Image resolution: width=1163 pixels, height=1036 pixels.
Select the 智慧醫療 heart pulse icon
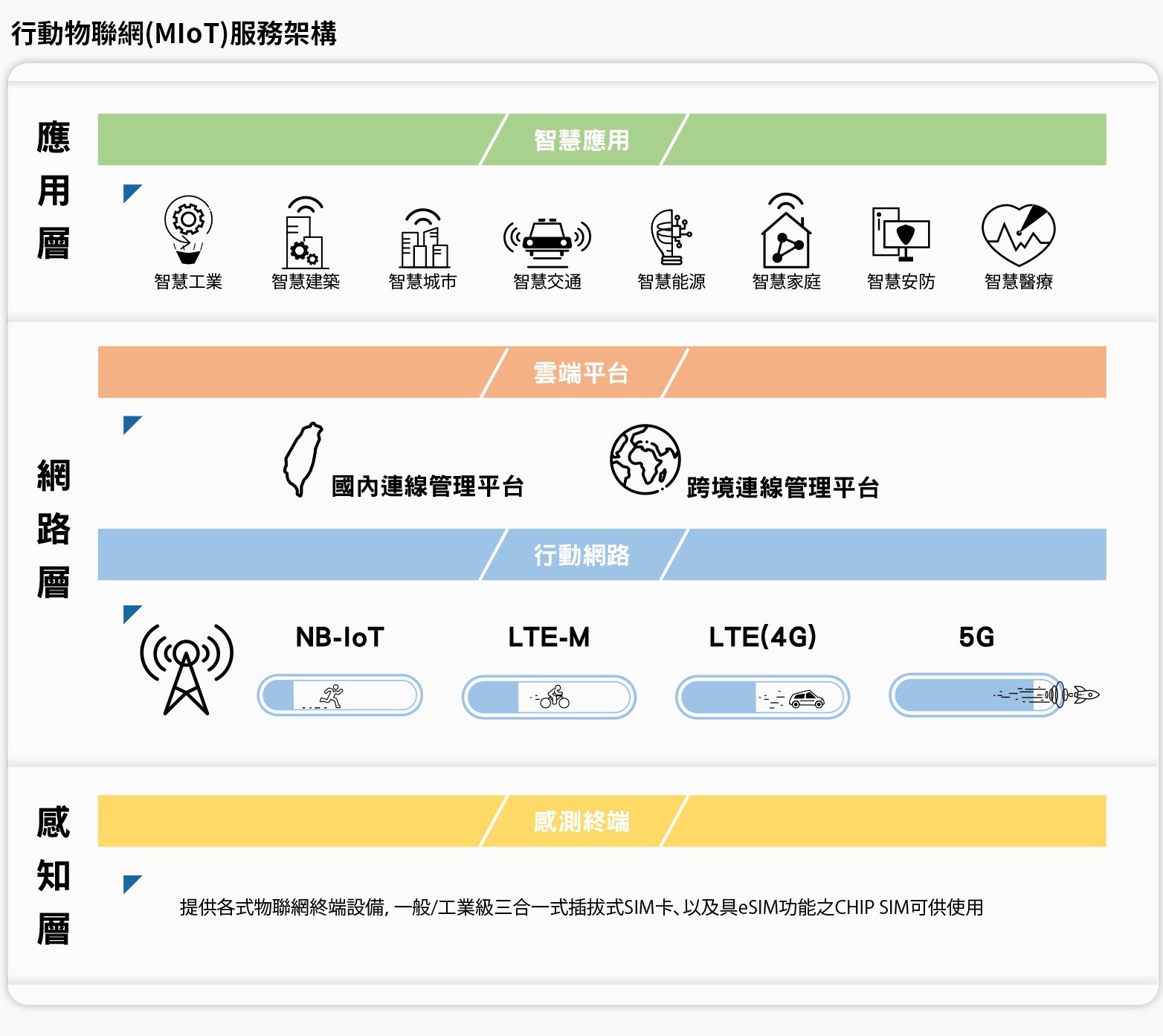pos(1019,235)
